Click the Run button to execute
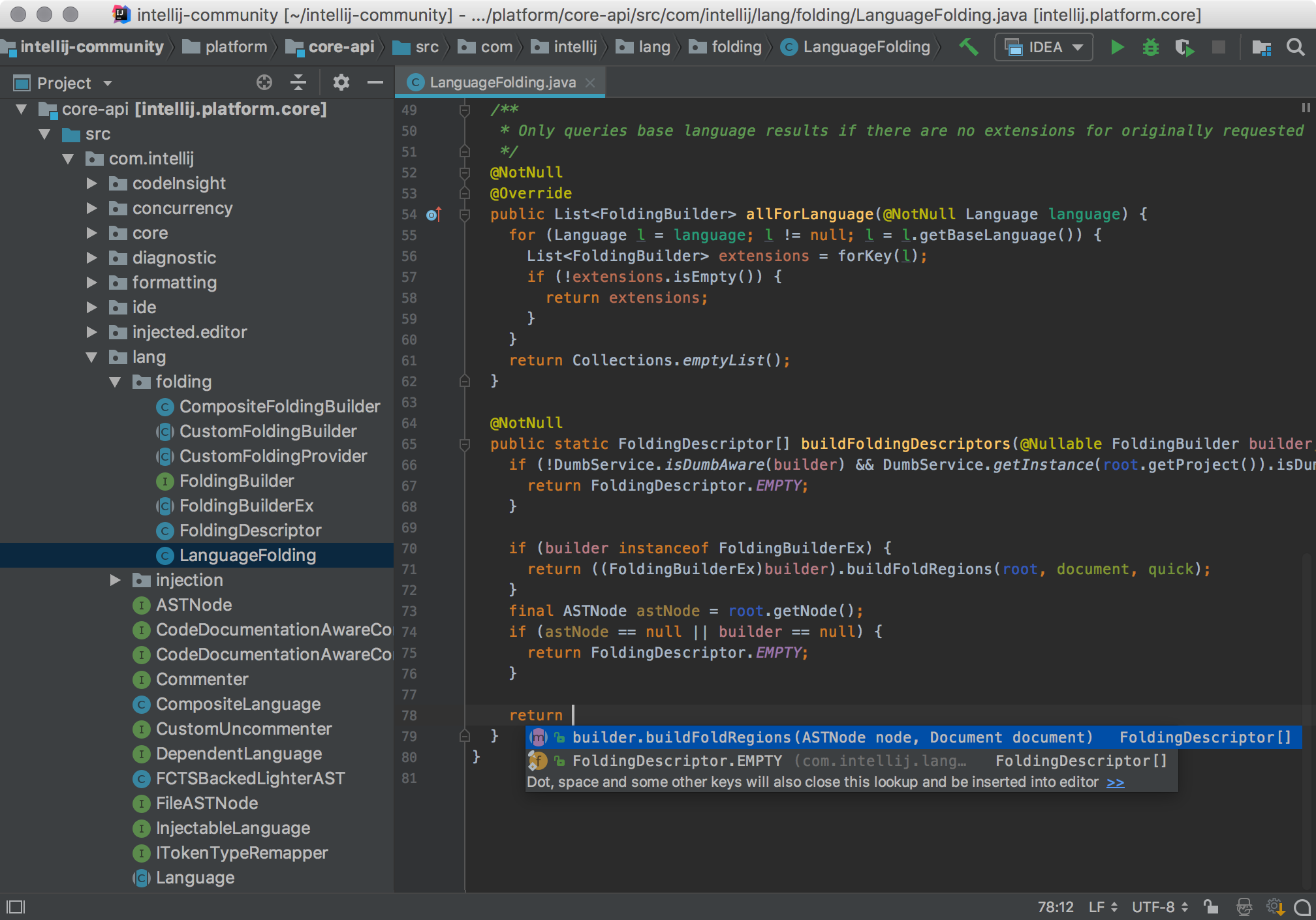The height and width of the screenshot is (920, 1316). tap(1116, 48)
